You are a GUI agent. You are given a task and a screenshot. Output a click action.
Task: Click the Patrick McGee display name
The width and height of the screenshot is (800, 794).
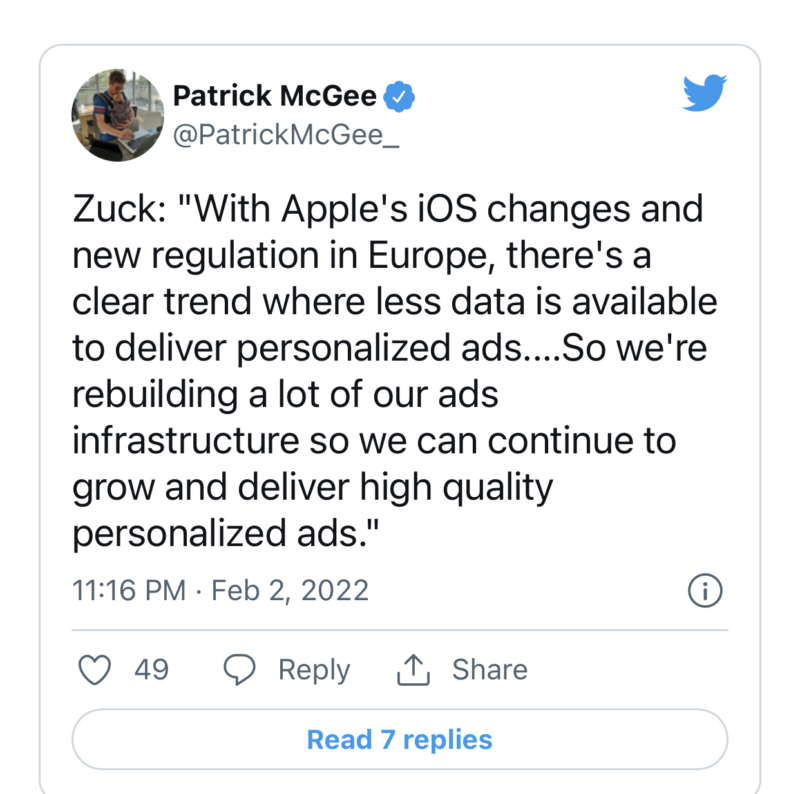275,96
